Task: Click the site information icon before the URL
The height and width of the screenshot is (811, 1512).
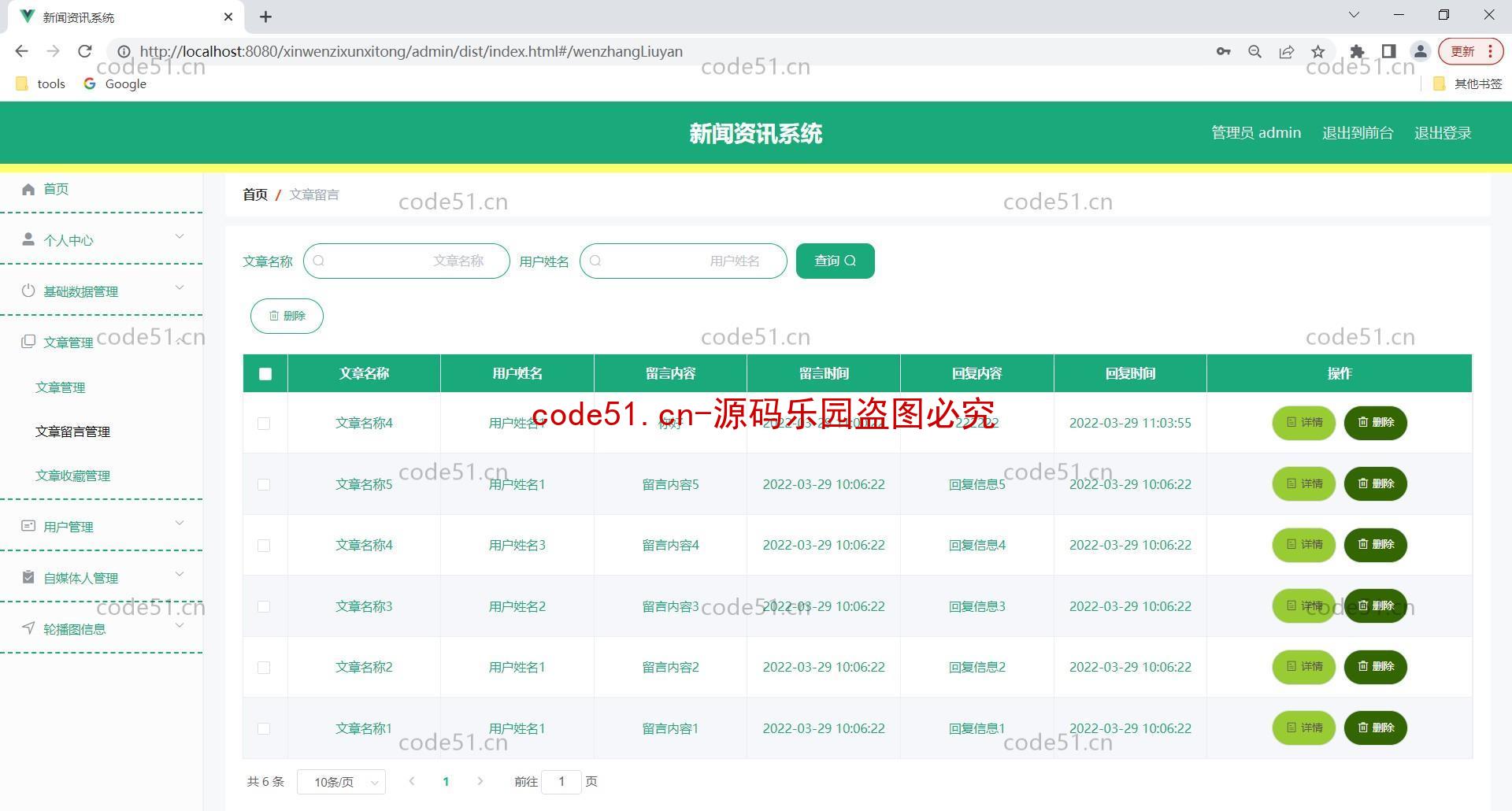Action: point(124,51)
